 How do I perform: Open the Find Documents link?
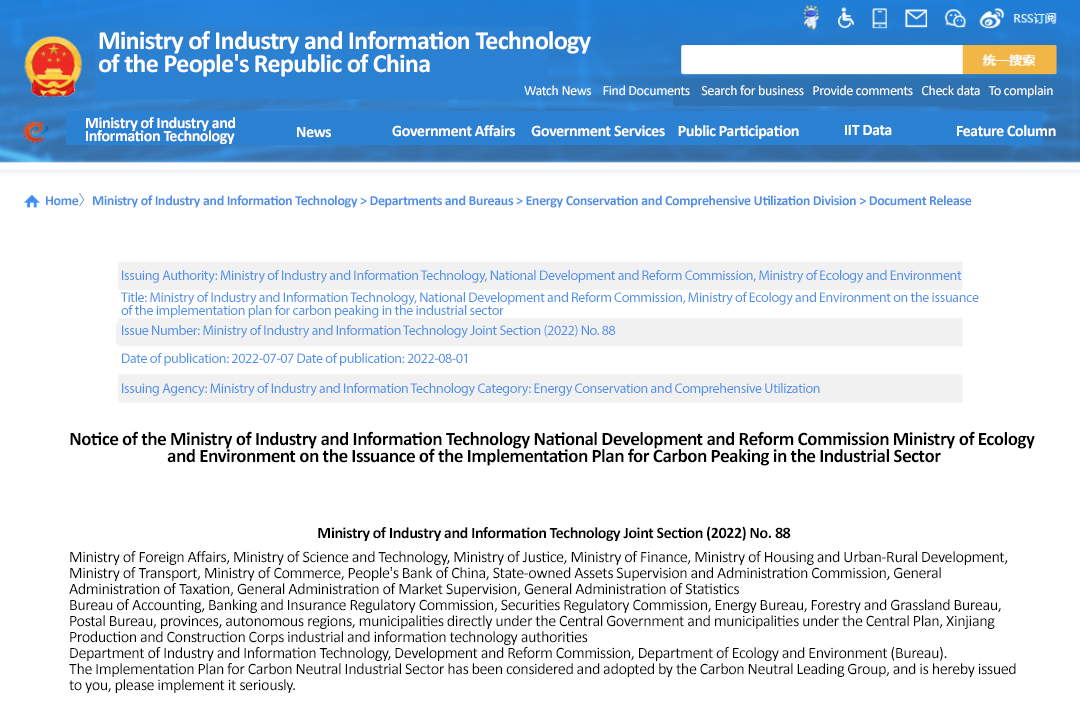tap(646, 91)
